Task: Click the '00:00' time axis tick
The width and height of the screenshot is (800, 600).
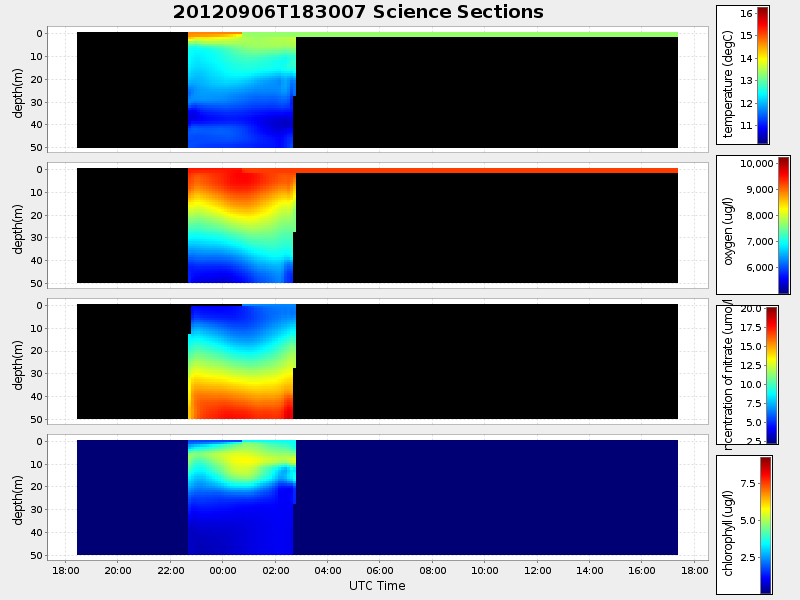Action: [x=223, y=570]
